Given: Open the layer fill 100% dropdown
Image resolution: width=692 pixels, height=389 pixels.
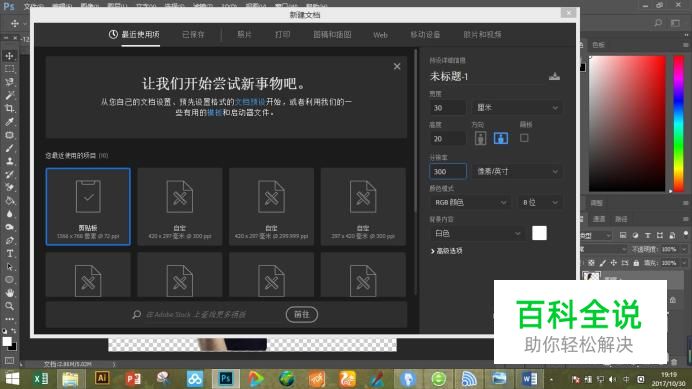Looking at the screenshot, I should click(684, 263).
